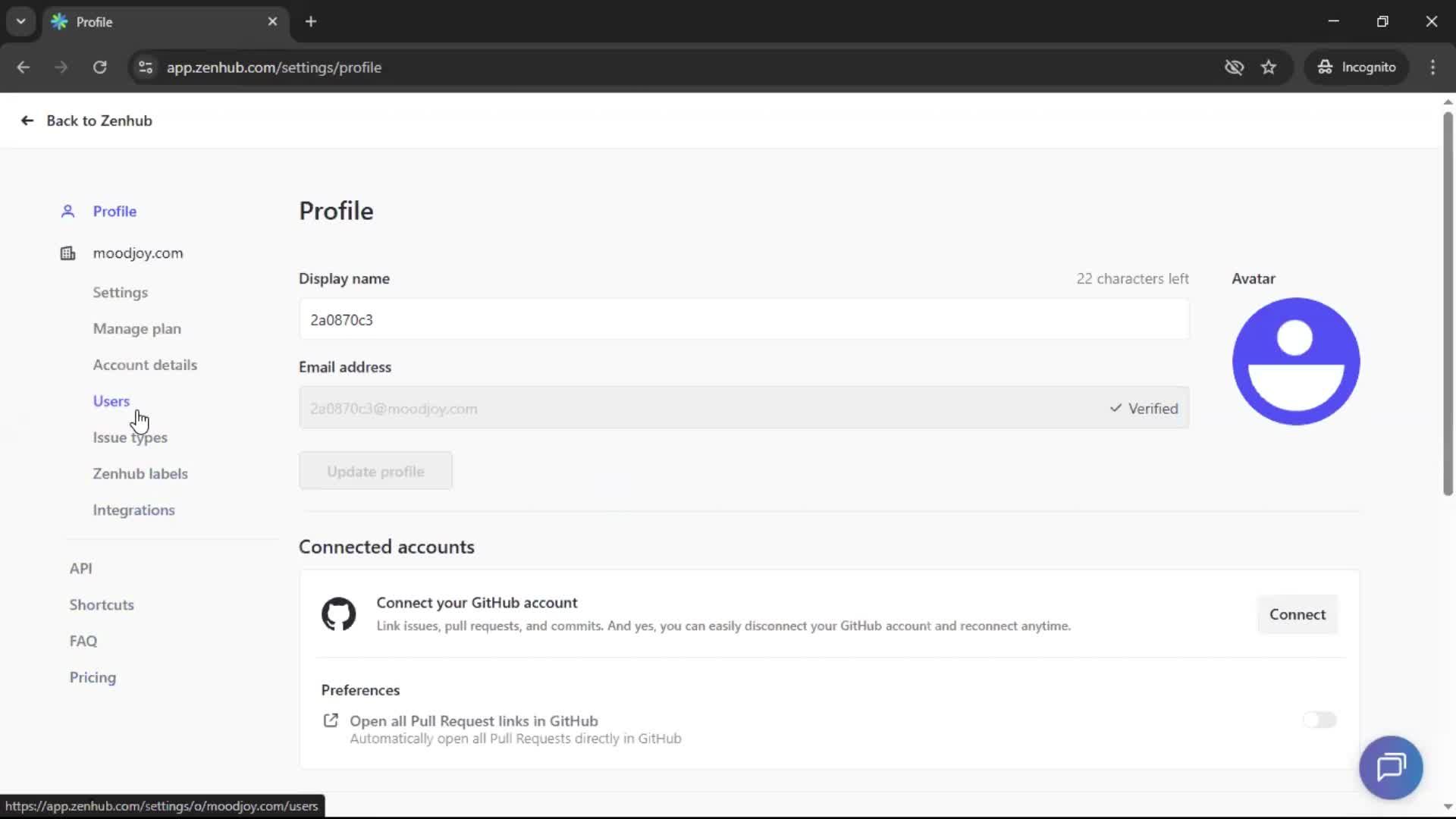Click the Update profile button
This screenshot has height=819, width=1456.
click(375, 470)
